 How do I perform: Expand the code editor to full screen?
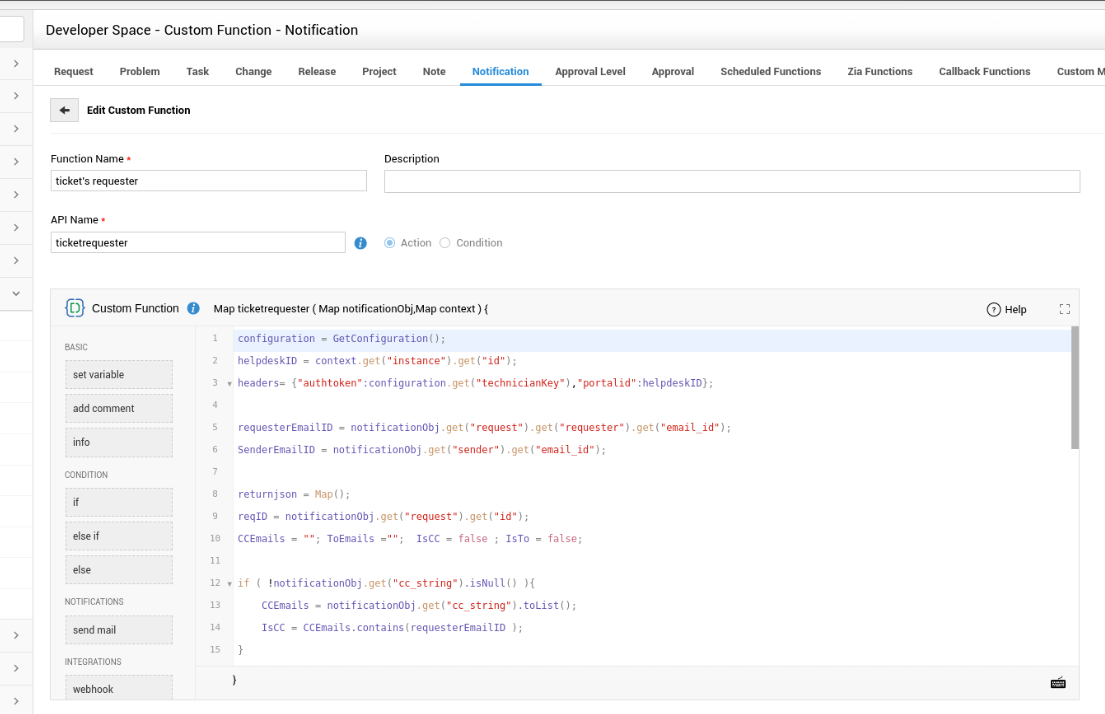click(1064, 310)
